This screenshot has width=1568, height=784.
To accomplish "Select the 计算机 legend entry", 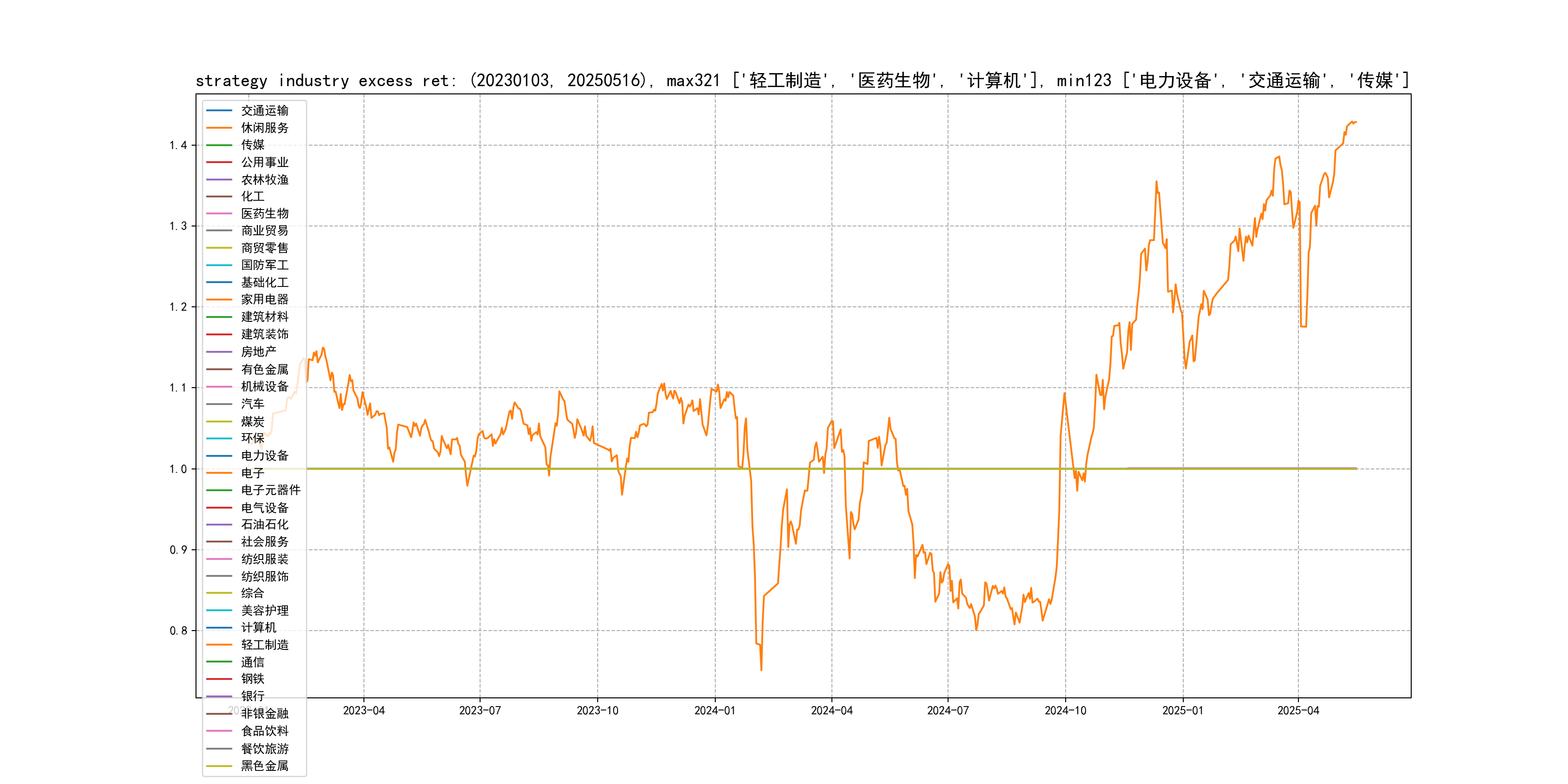I will click(258, 628).
